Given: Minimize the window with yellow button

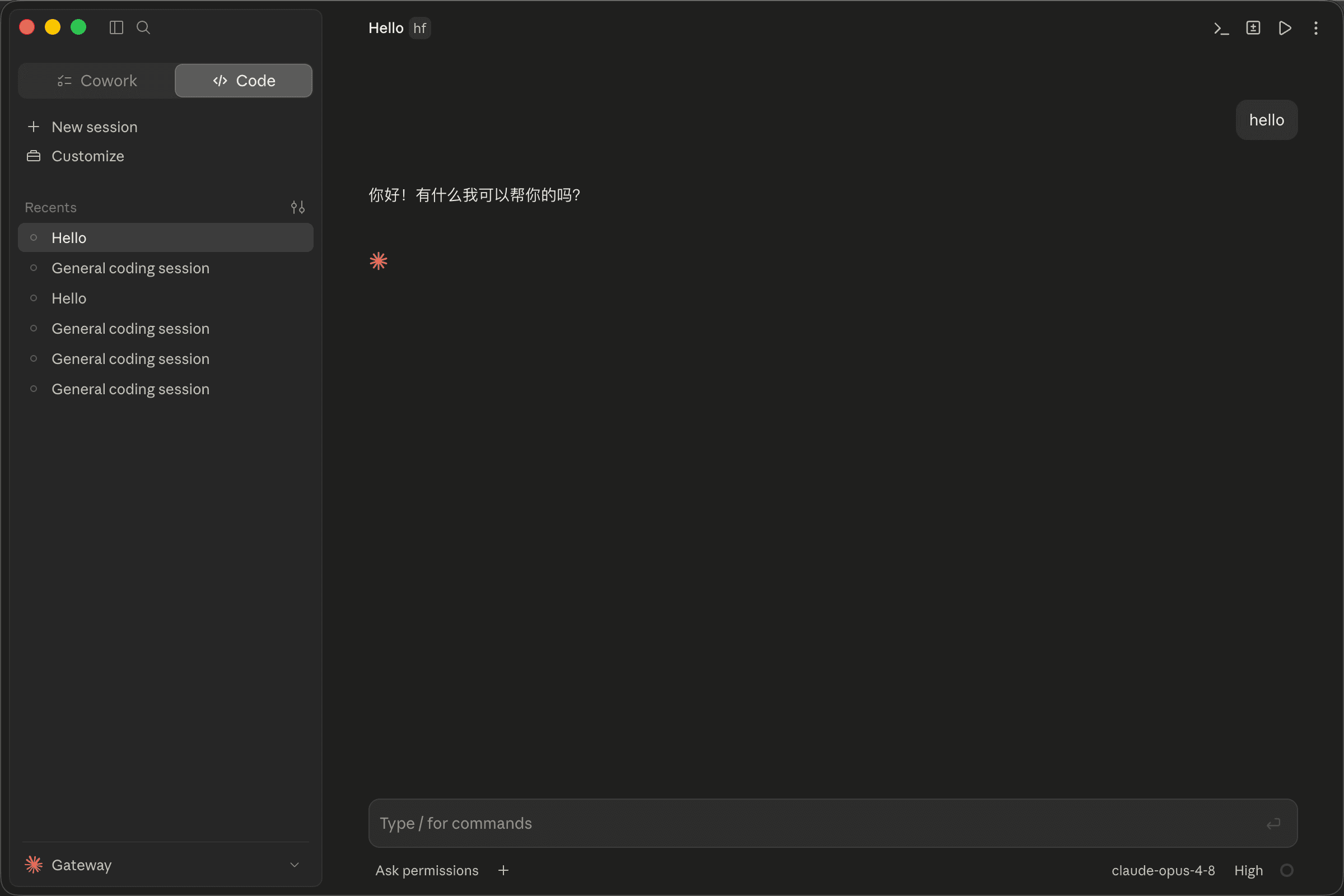Looking at the screenshot, I should click(x=53, y=27).
